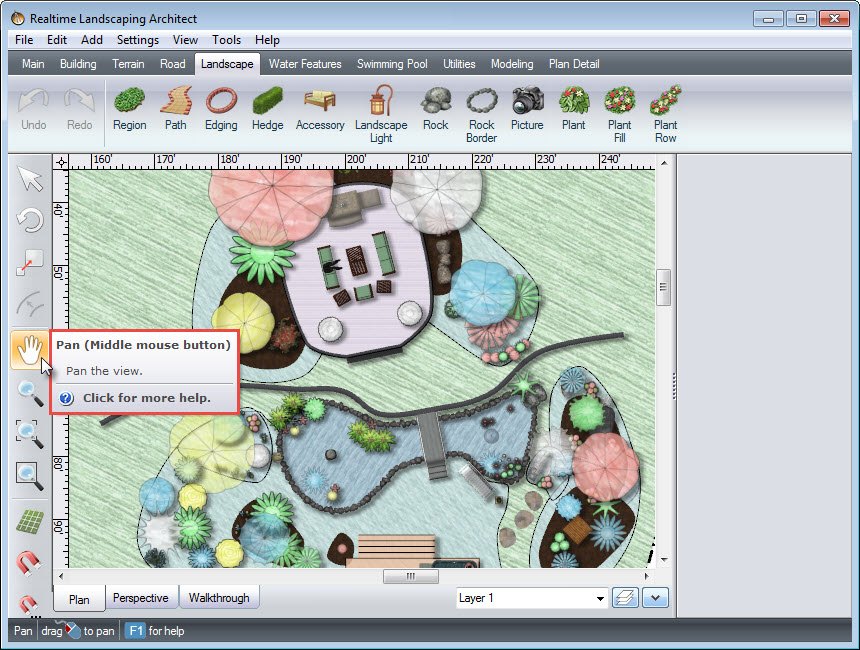Click the horizontal scrollbar left arrow
860x650 pixels.
(61, 576)
